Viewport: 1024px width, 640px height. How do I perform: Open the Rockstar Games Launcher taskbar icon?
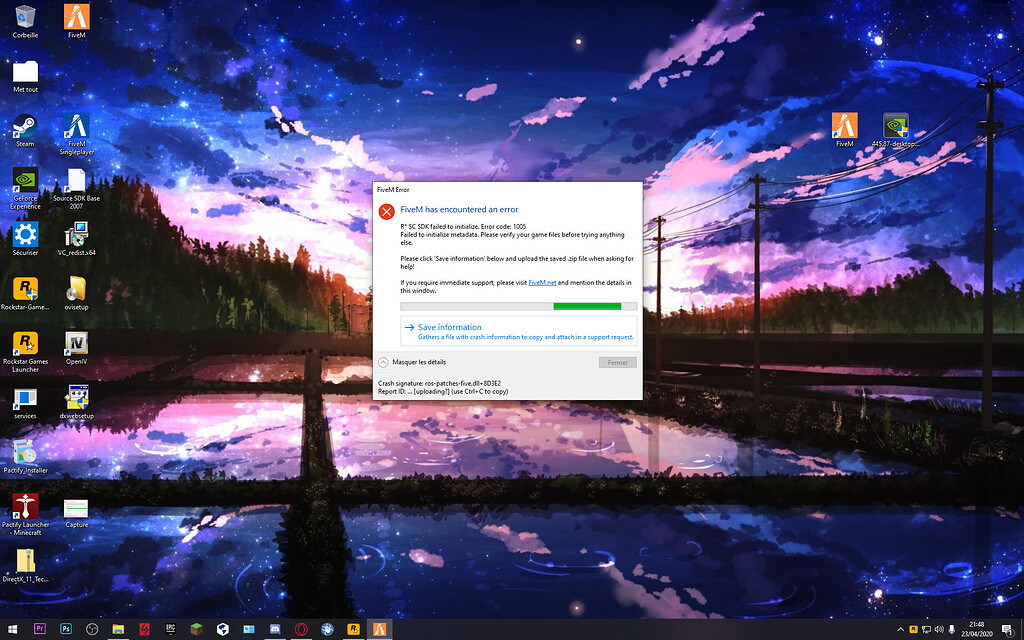(352, 629)
